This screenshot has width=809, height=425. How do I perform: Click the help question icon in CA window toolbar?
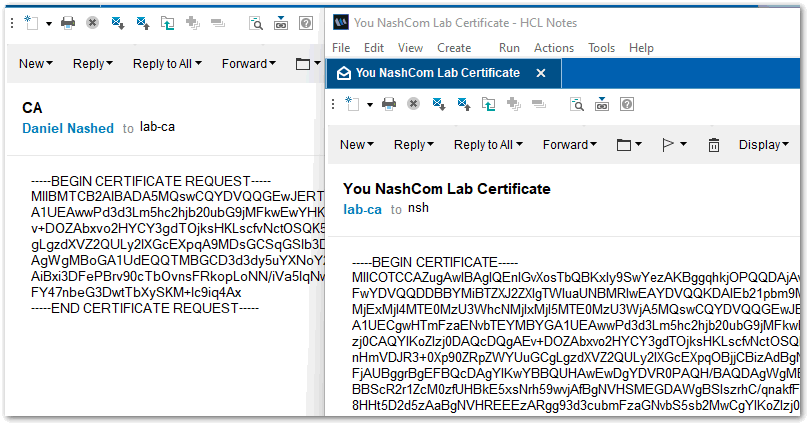point(306,23)
